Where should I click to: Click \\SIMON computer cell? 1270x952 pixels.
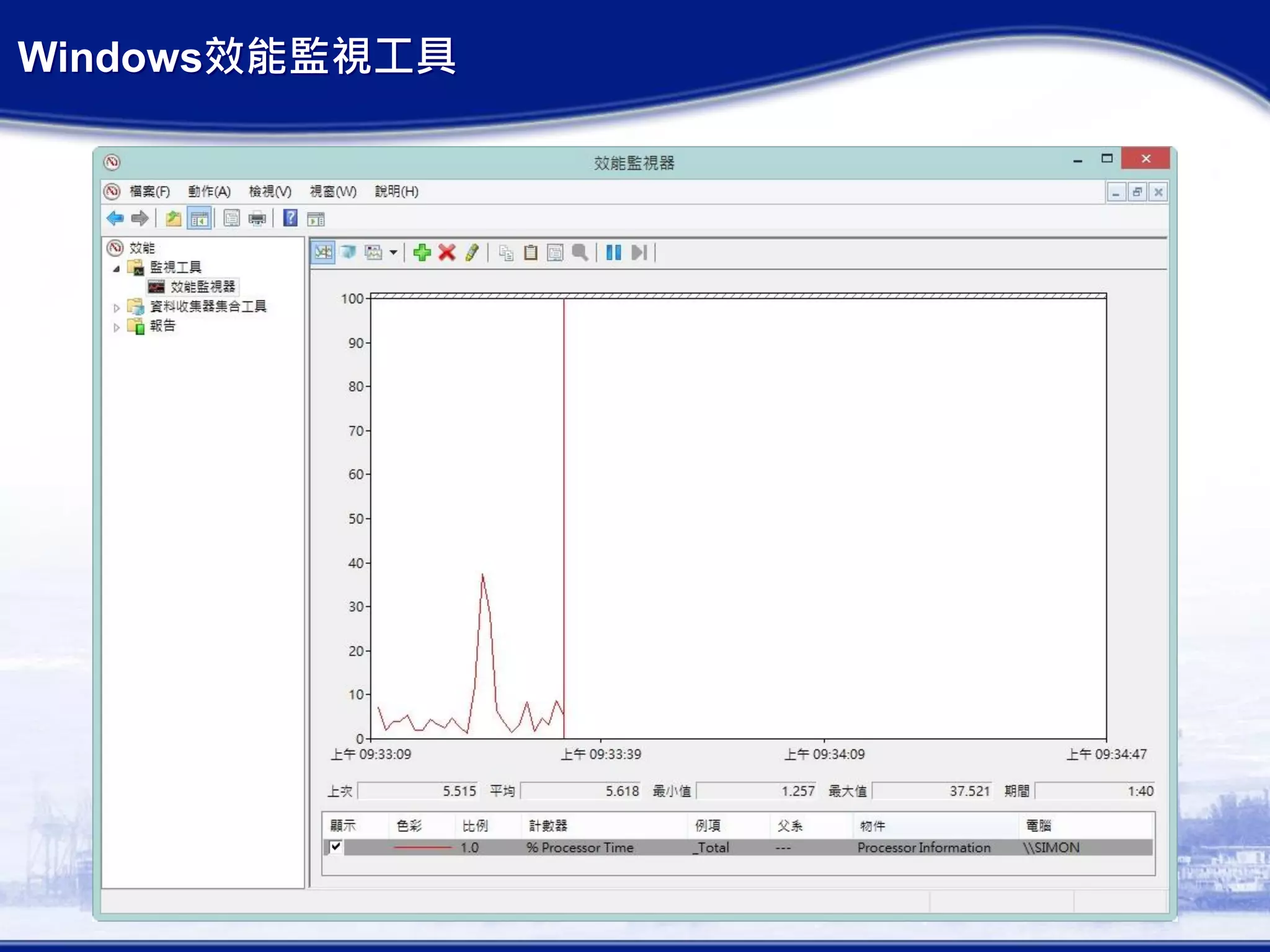pos(1051,847)
